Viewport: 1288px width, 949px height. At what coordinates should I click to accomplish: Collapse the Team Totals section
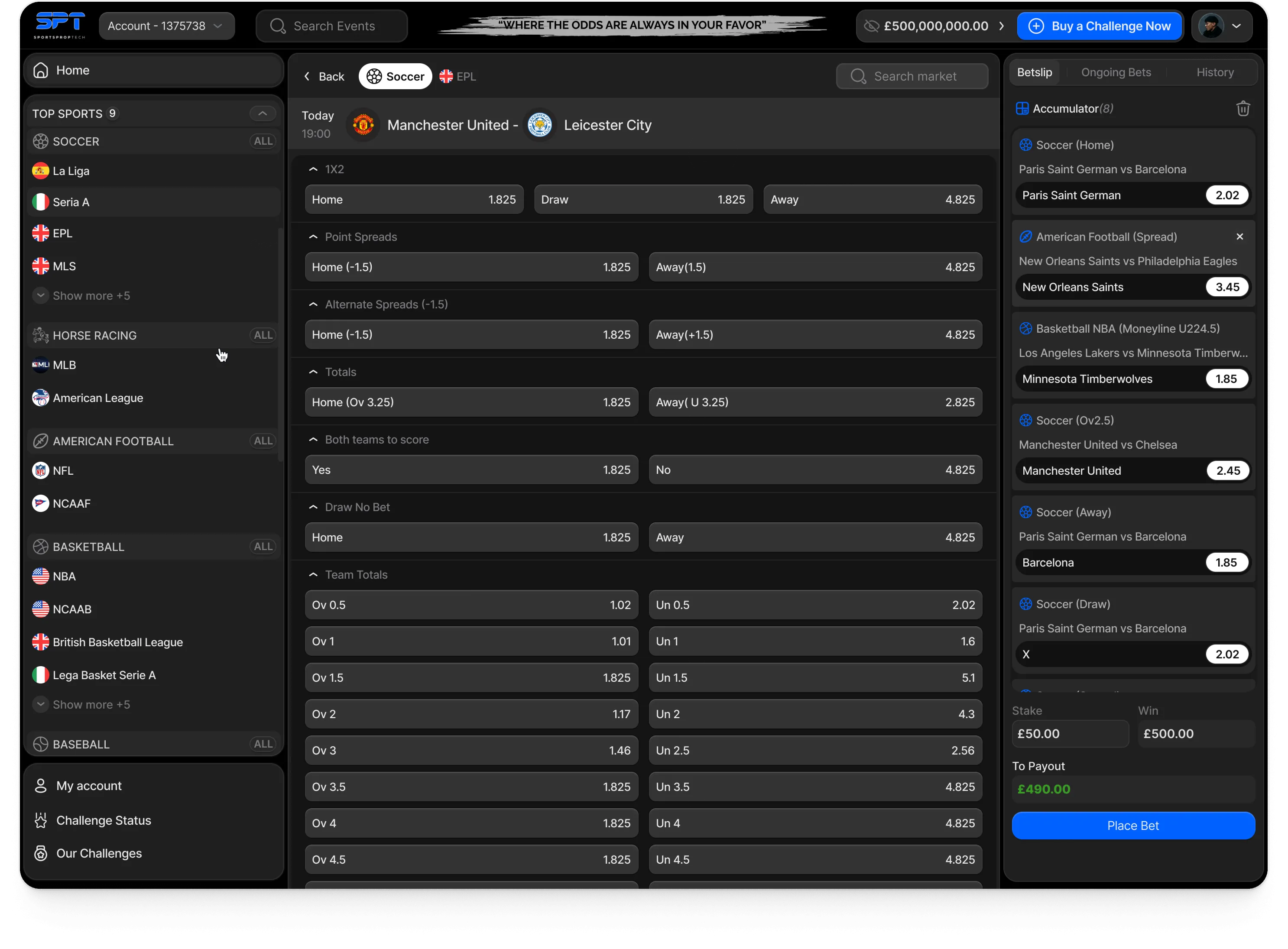pos(313,574)
